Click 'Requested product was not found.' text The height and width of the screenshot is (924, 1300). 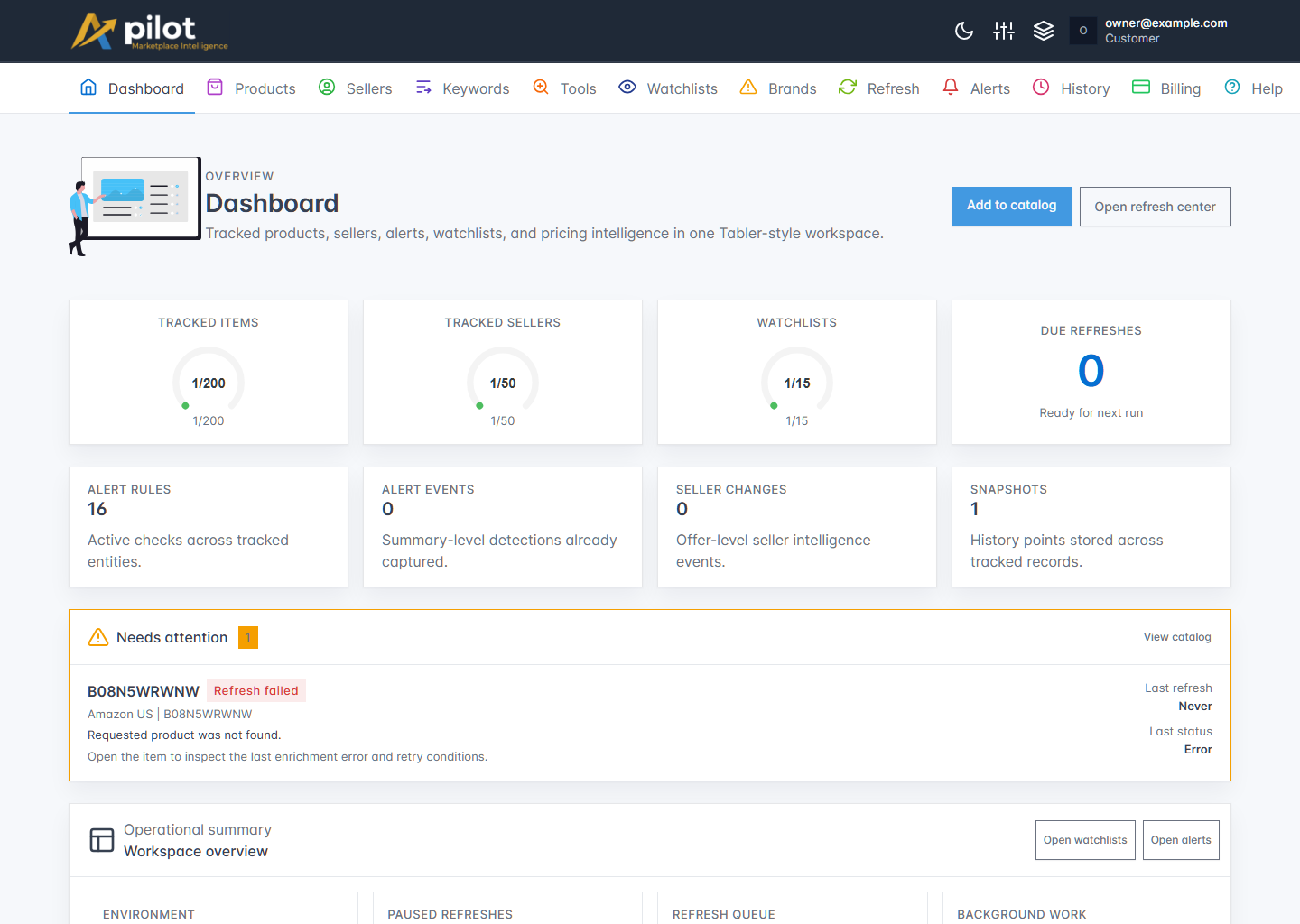coord(184,735)
